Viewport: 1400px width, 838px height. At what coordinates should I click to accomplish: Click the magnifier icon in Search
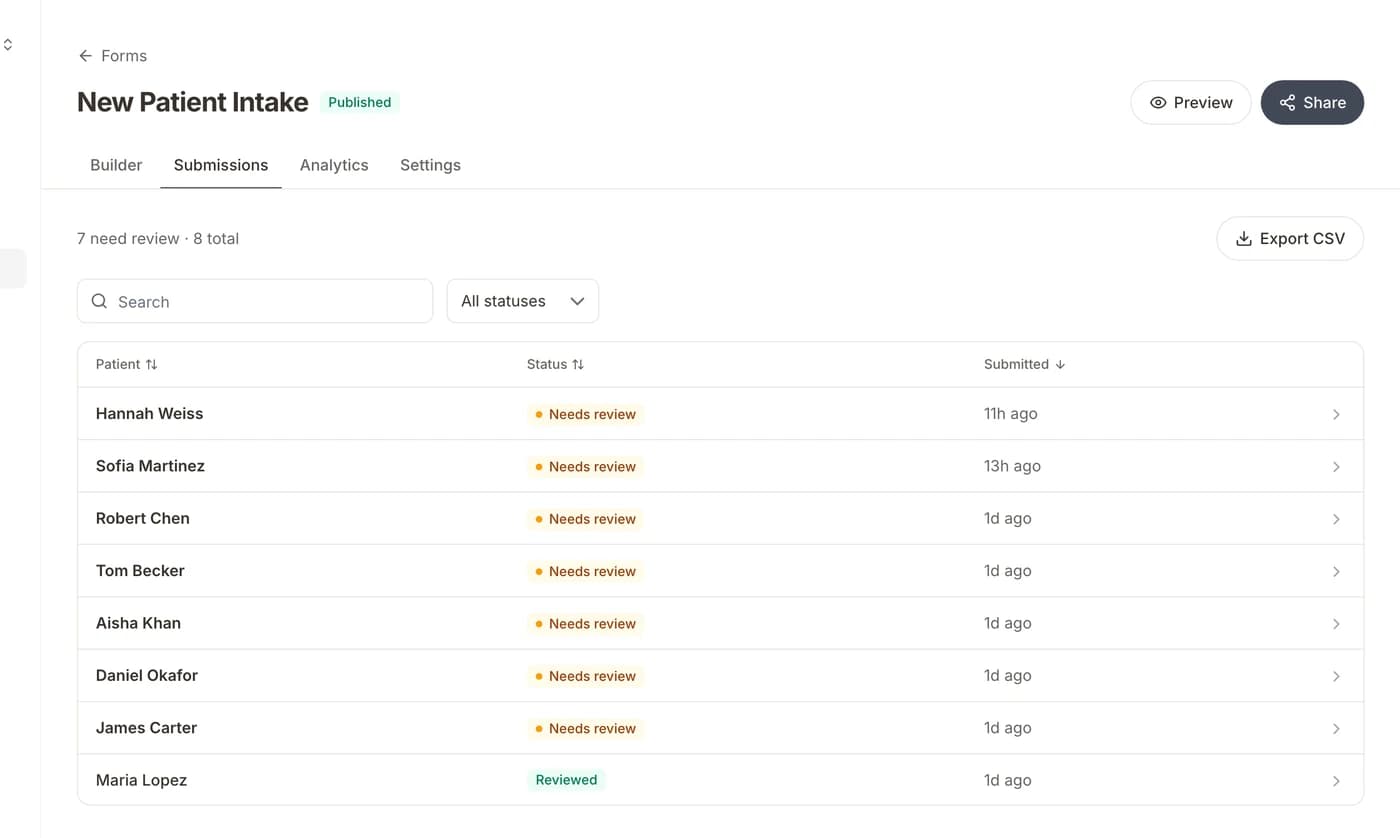[x=99, y=301]
